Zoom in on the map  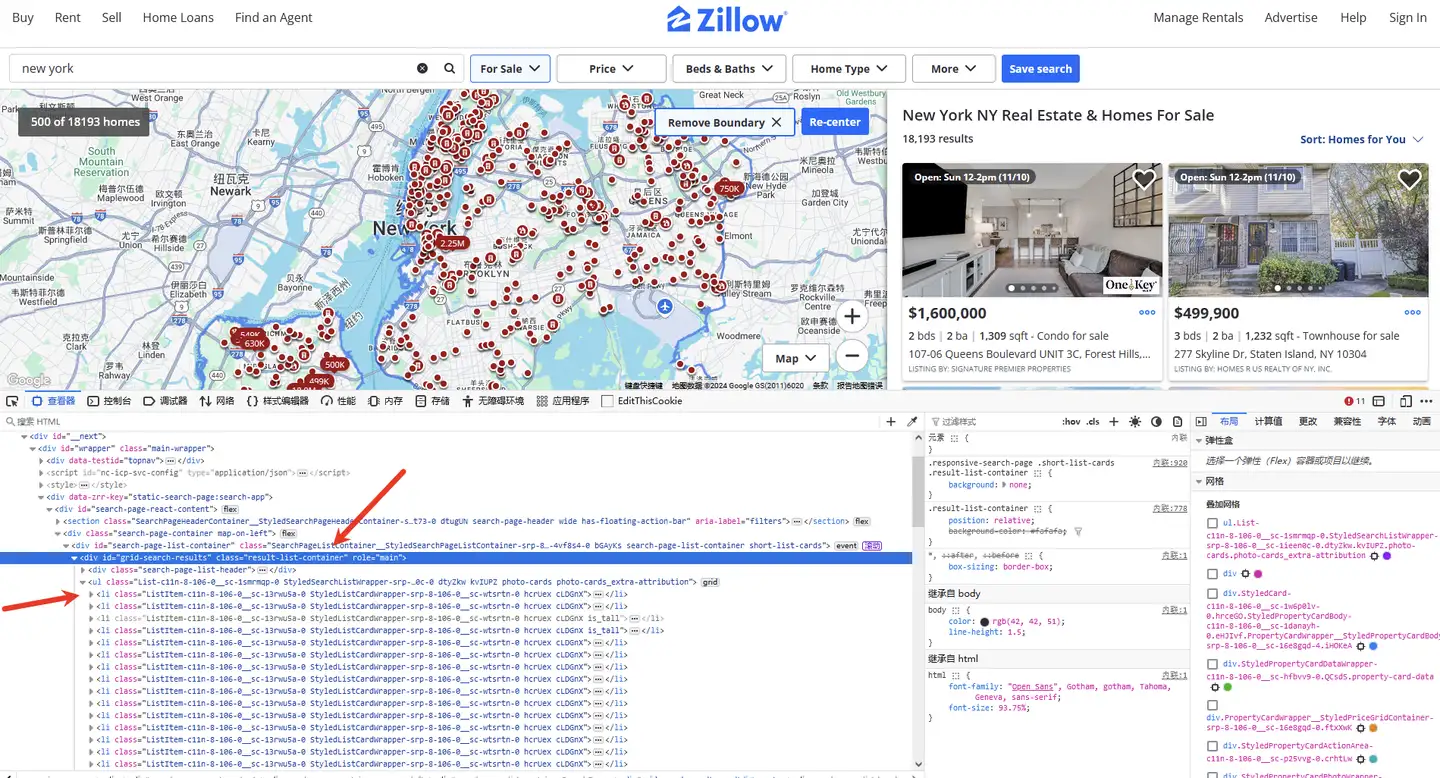coord(852,317)
